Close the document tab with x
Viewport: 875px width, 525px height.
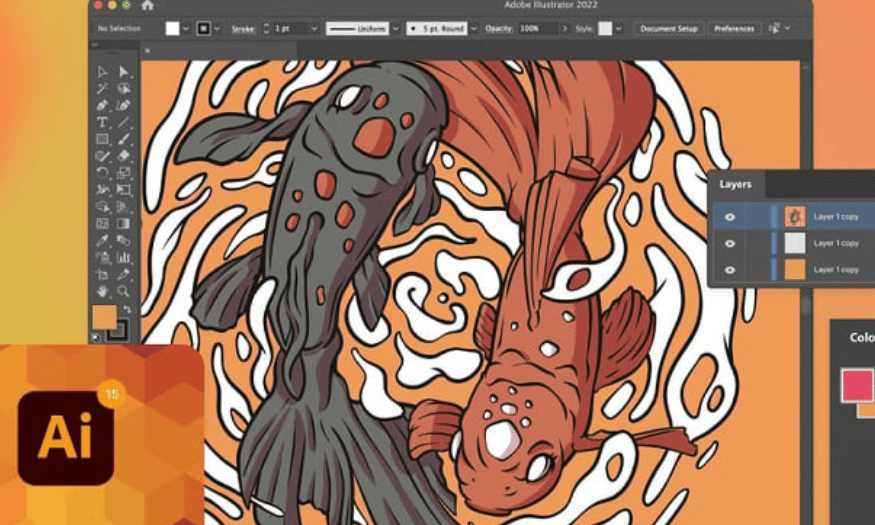point(147,51)
